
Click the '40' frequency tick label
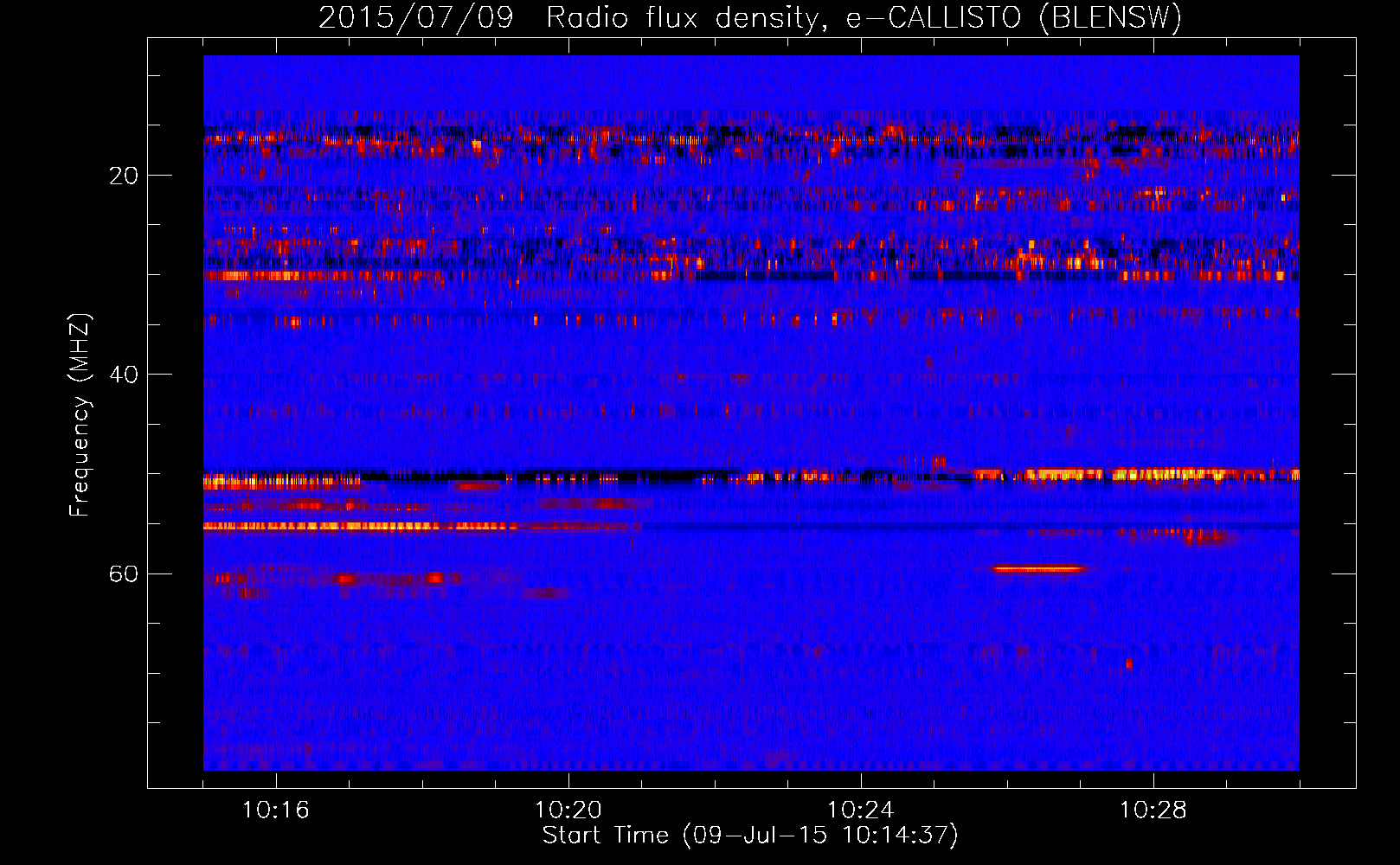(123, 375)
